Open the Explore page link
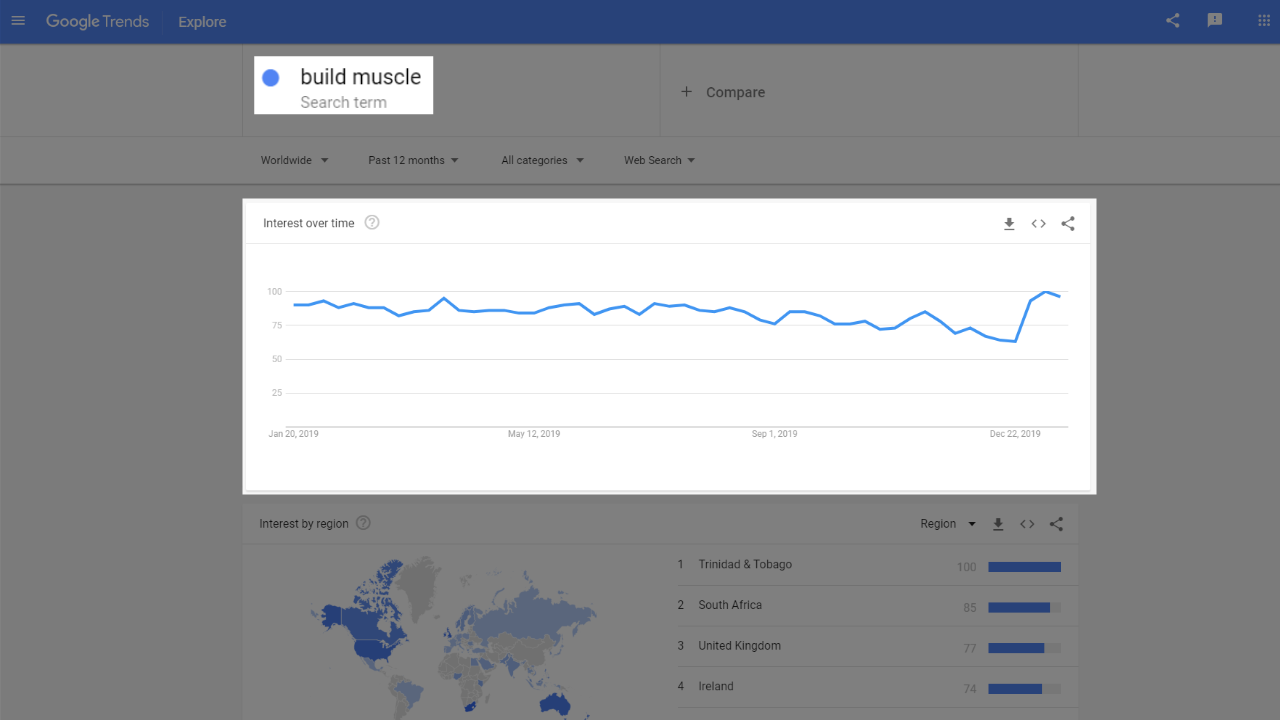1280x720 pixels. point(202,22)
